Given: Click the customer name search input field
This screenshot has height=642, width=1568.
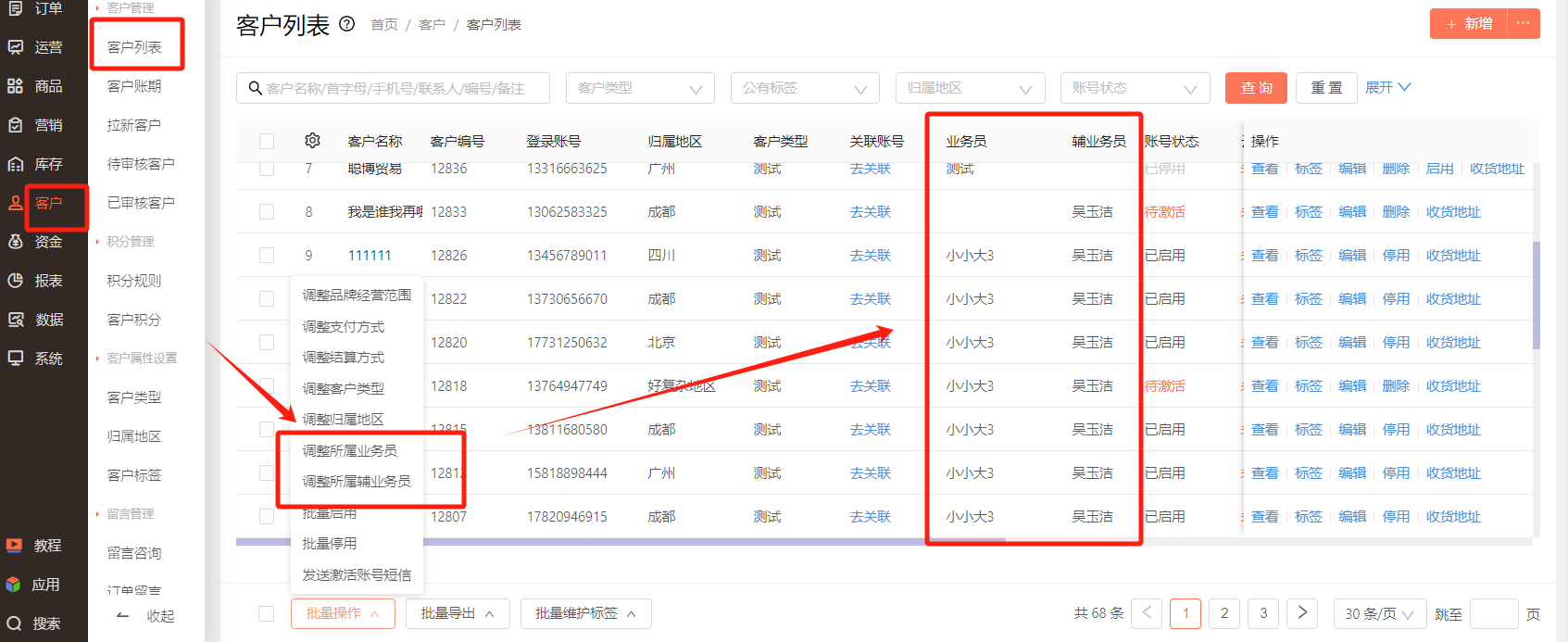Looking at the screenshot, I should pos(393,88).
